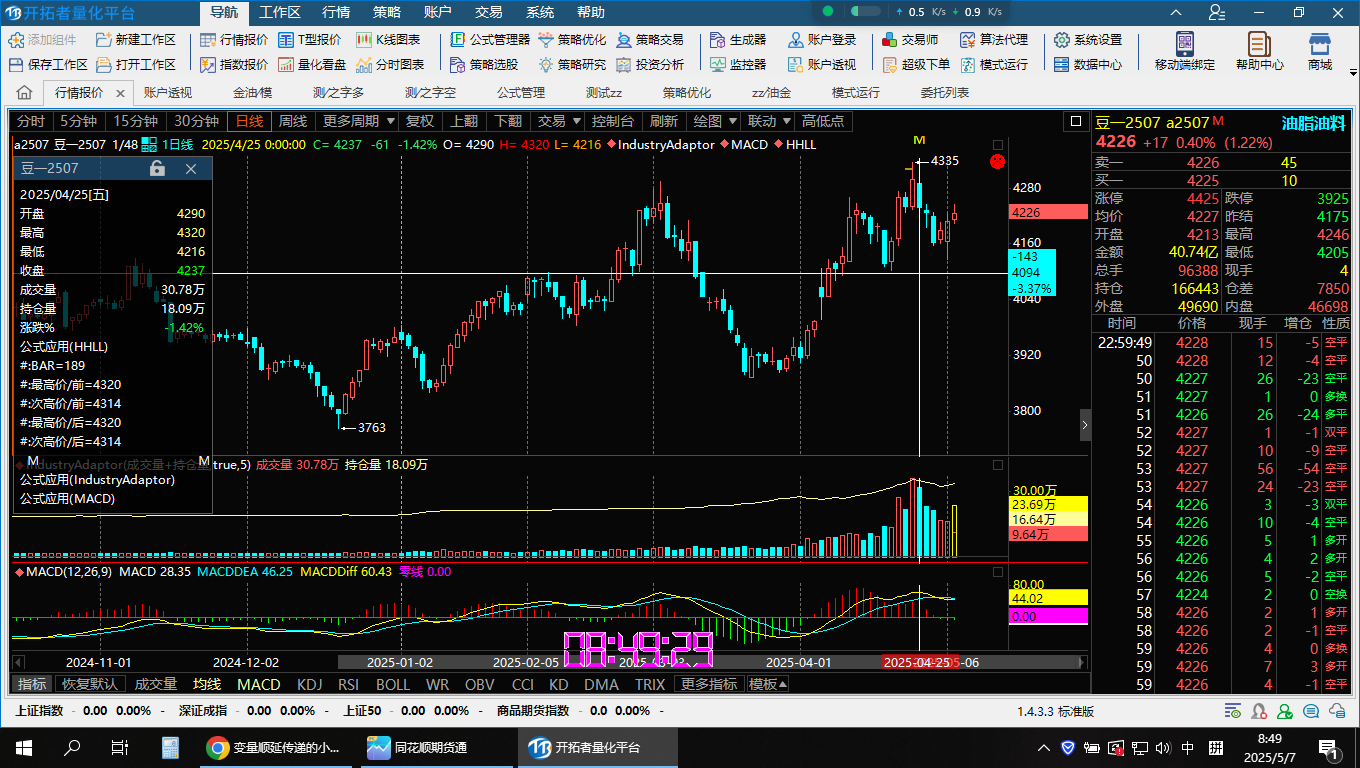Open the 绘图 dropdown

tap(714, 121)
